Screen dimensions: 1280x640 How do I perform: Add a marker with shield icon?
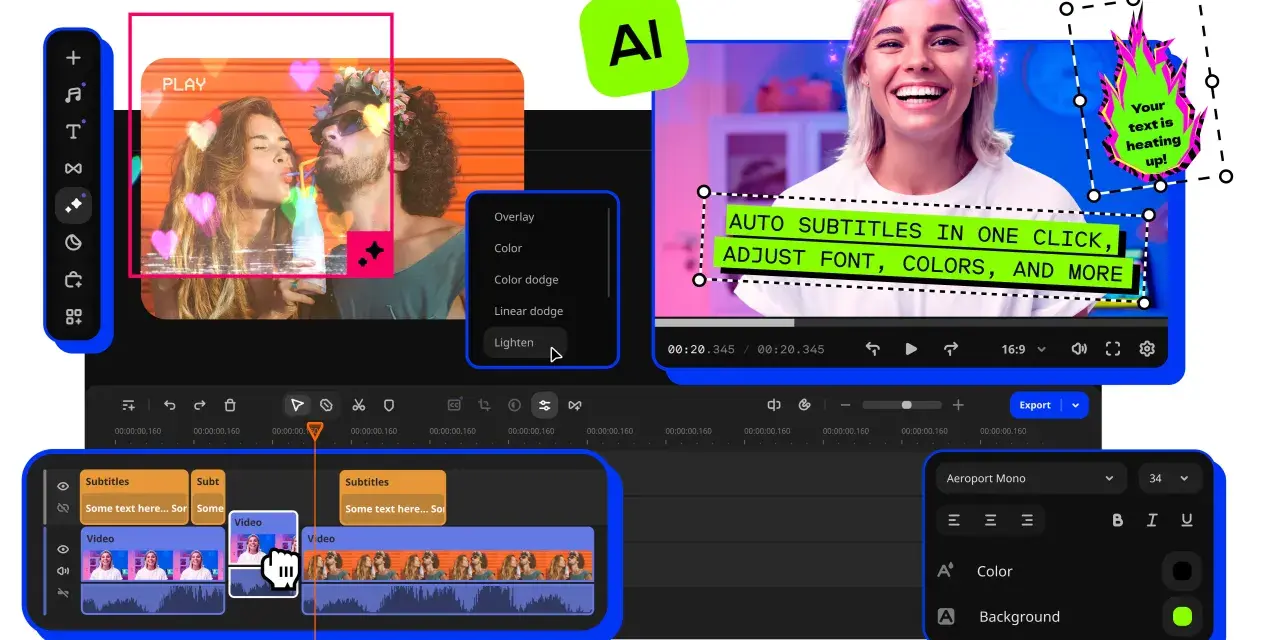pyautogui.click(x=389, y=405)
